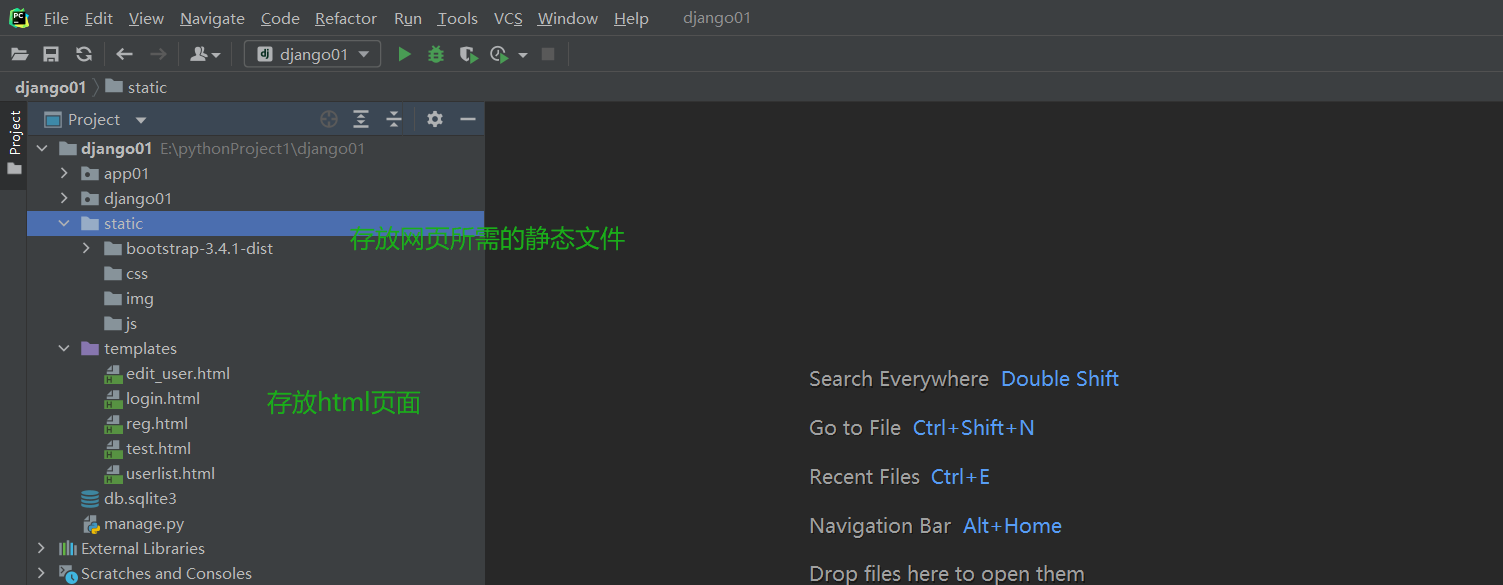Open the Edit menu
The image size is (1503, 585).
click(x=99, y=18)
